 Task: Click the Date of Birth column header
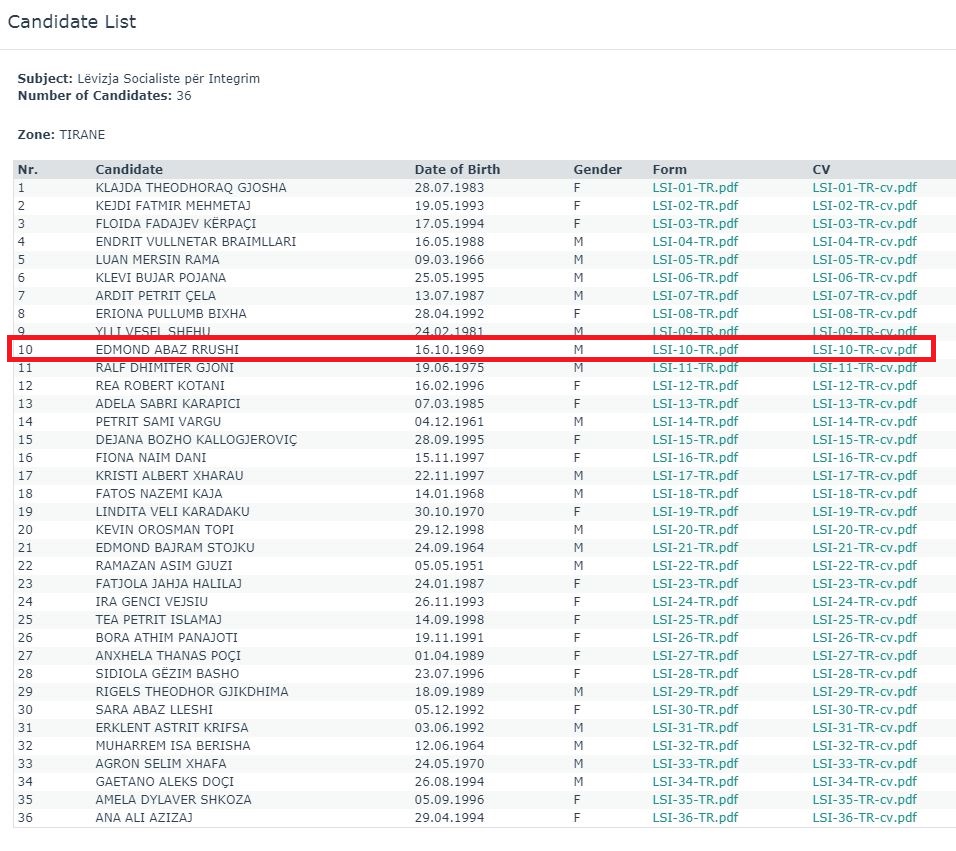click(x=457, y=170)
